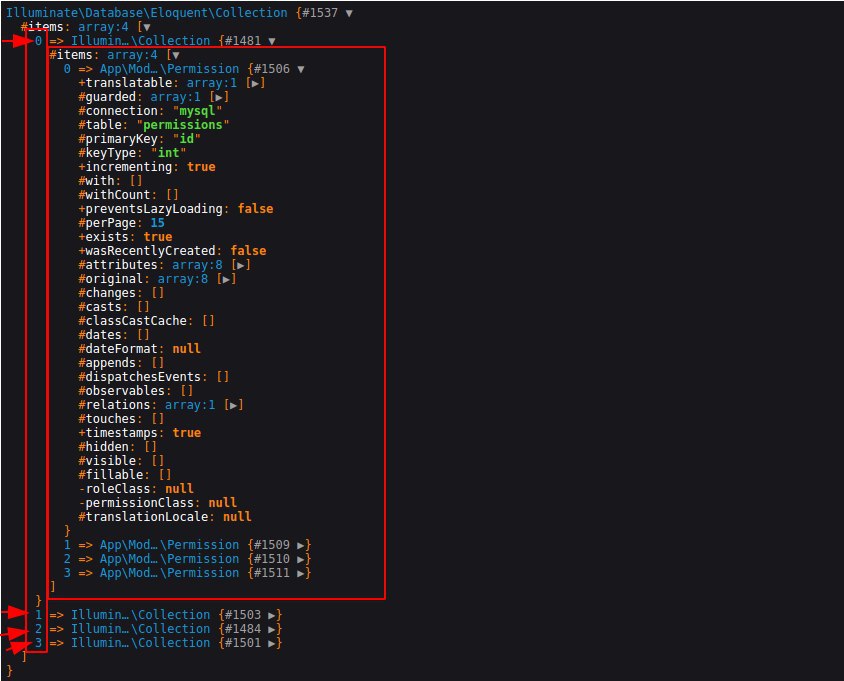Collapse the top-level items array:4
The width and height of the screenshot is (844, 681).
point(147,27)
